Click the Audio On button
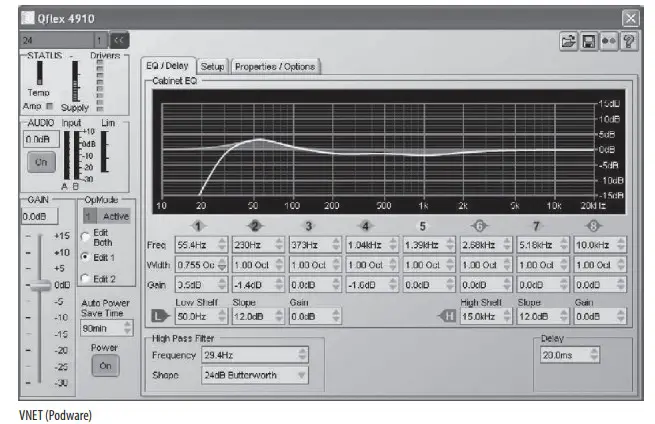This screenshot has width=655, height=424. pyautogui.click(x=42, y=161)
